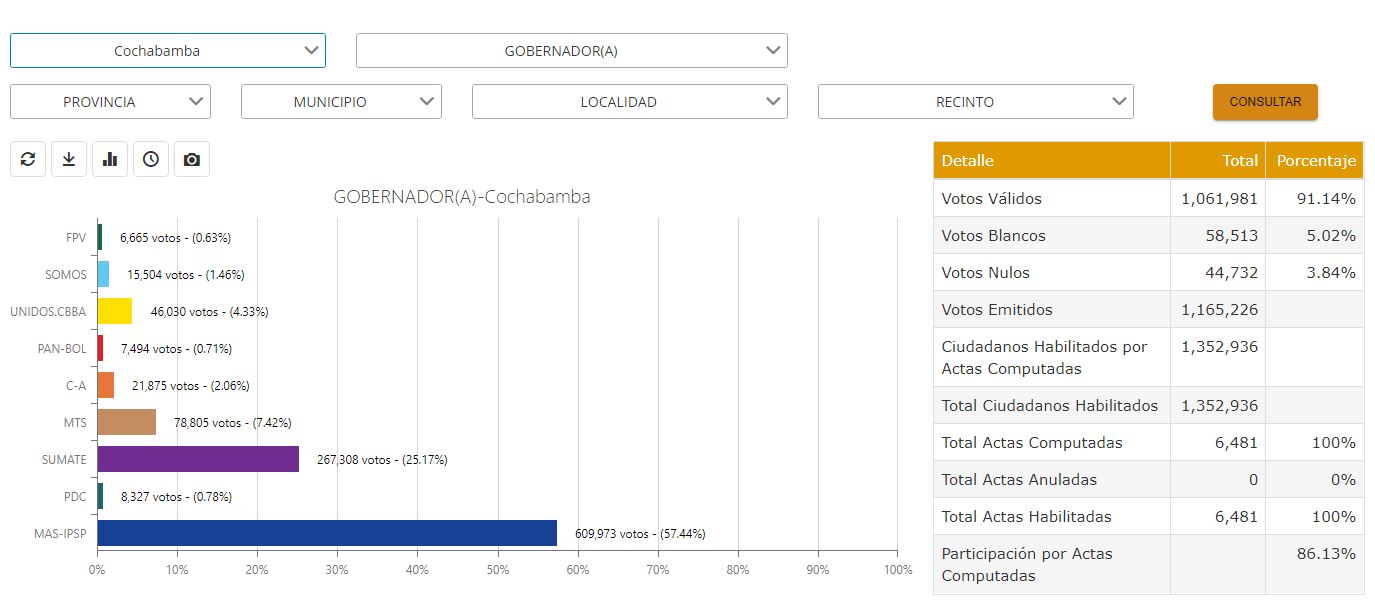Open the RECINTO dropdown
1375x616 pixels.
point(974,101)
